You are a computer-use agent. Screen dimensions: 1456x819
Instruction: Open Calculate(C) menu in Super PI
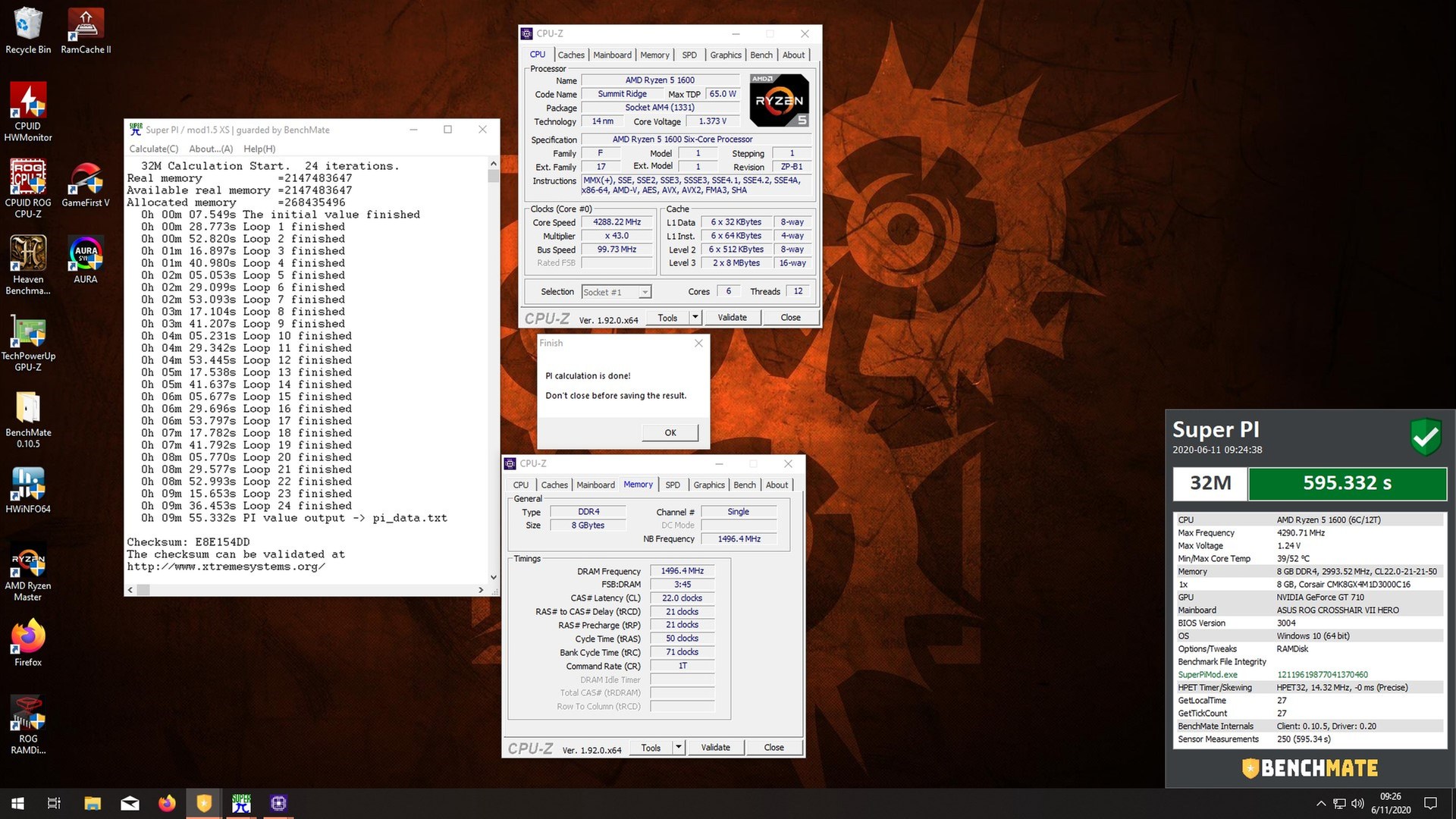[154, 149]
